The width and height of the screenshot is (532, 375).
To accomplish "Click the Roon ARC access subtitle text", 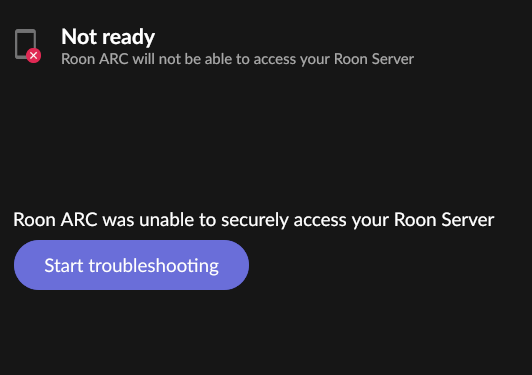I will coord(238,59).
